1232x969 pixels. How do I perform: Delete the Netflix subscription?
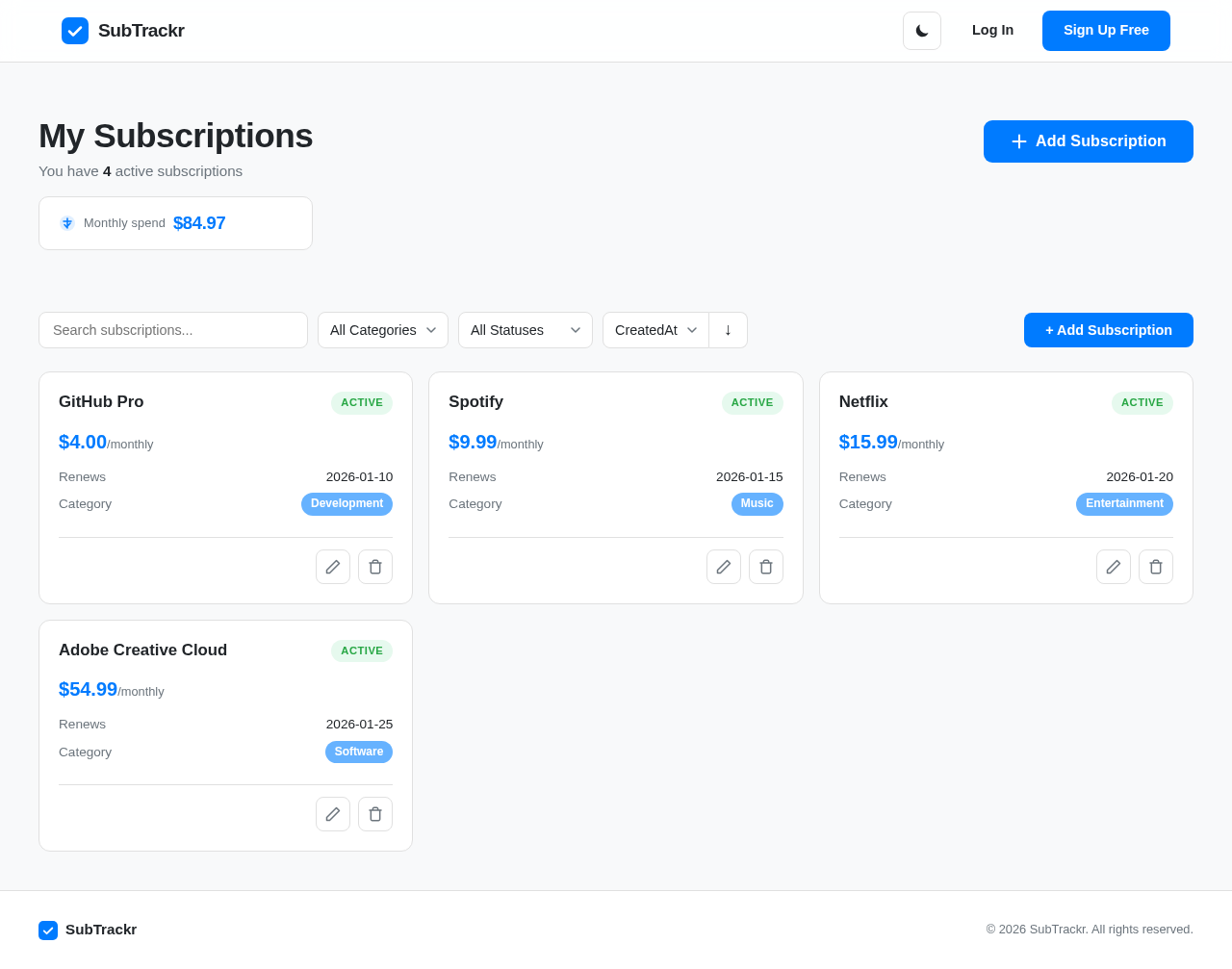tap(1156, 567)
